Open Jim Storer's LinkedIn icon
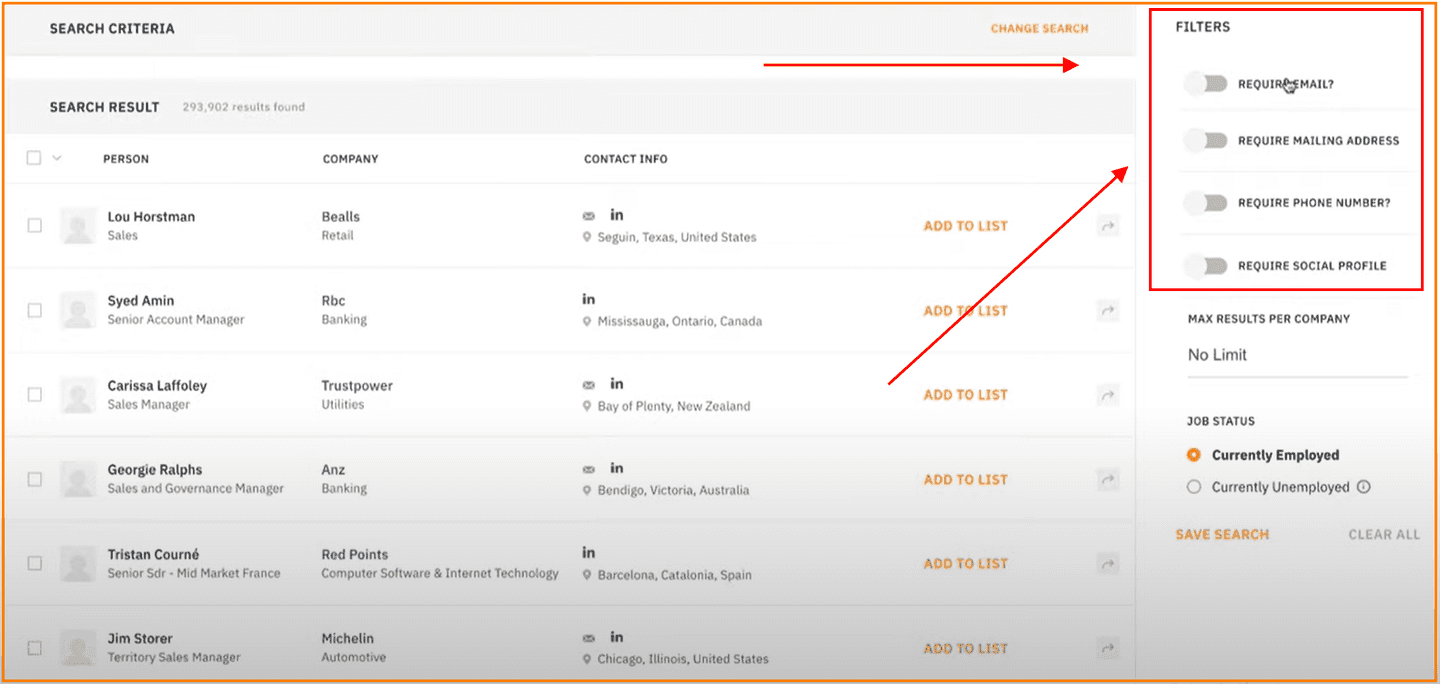This screenshot has width=1440, height=684. coord(616,636)
